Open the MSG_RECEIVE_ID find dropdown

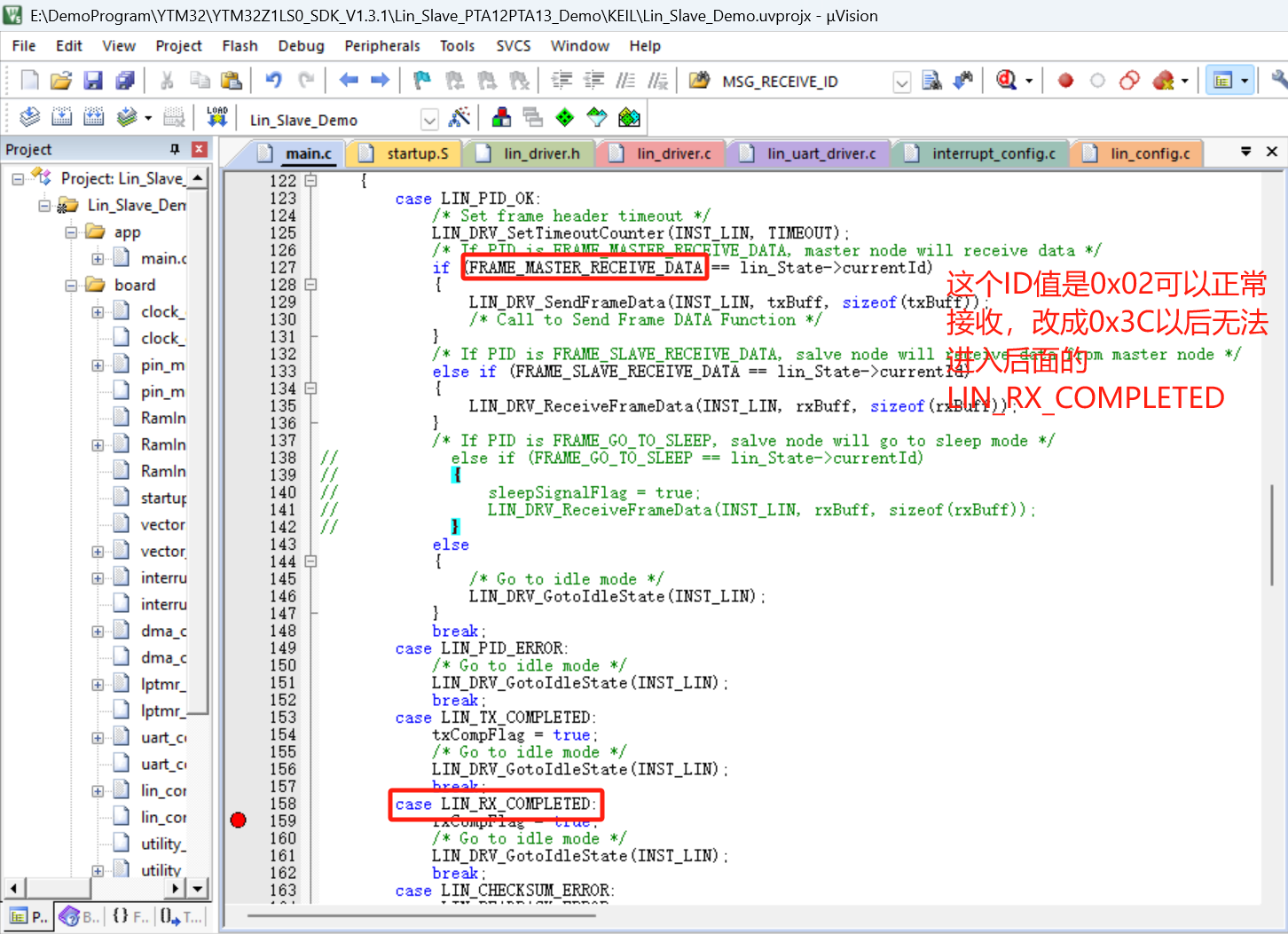pos(901,82)
